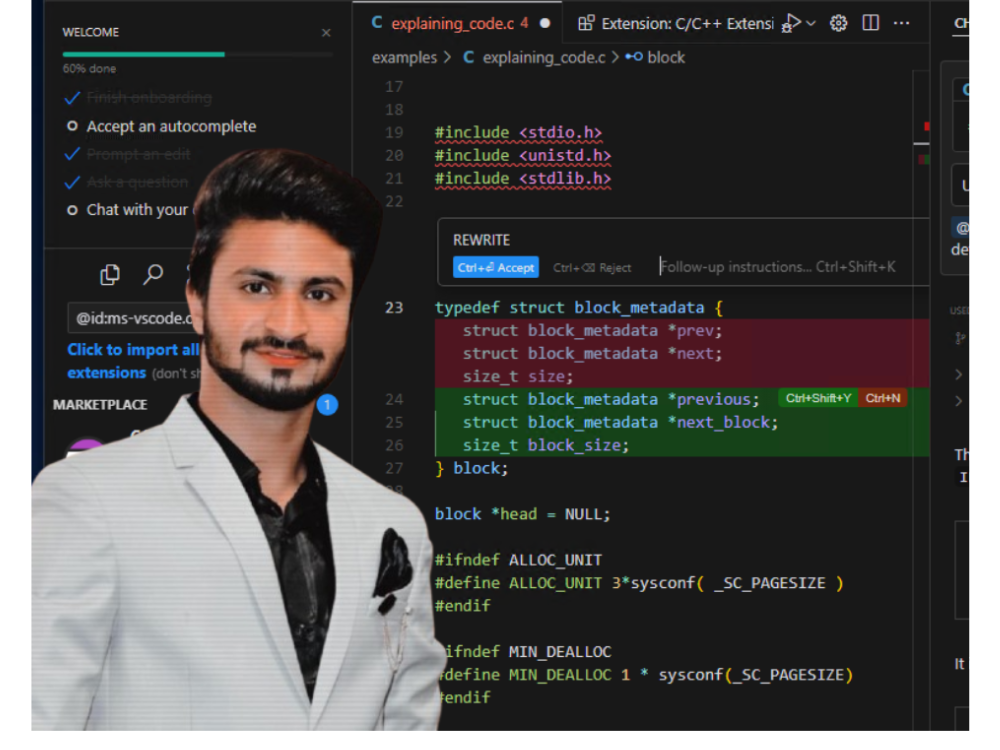
Task: Click the '#include <unistd.h>' line
Action: 523,156
